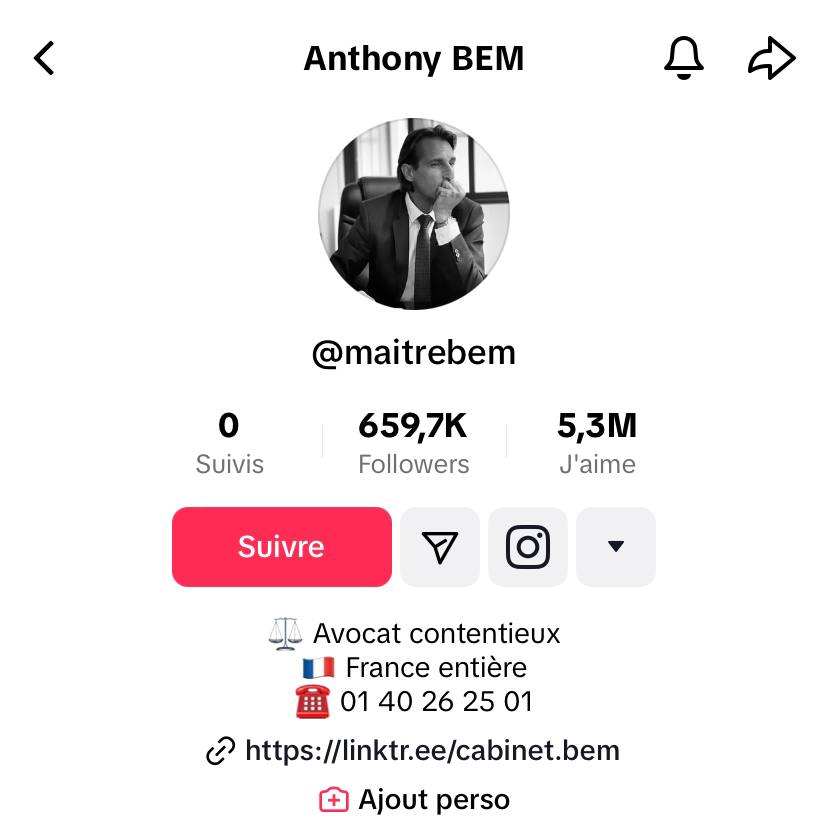
Task: Click the @maitrebem username
Action: pos(414,353)
